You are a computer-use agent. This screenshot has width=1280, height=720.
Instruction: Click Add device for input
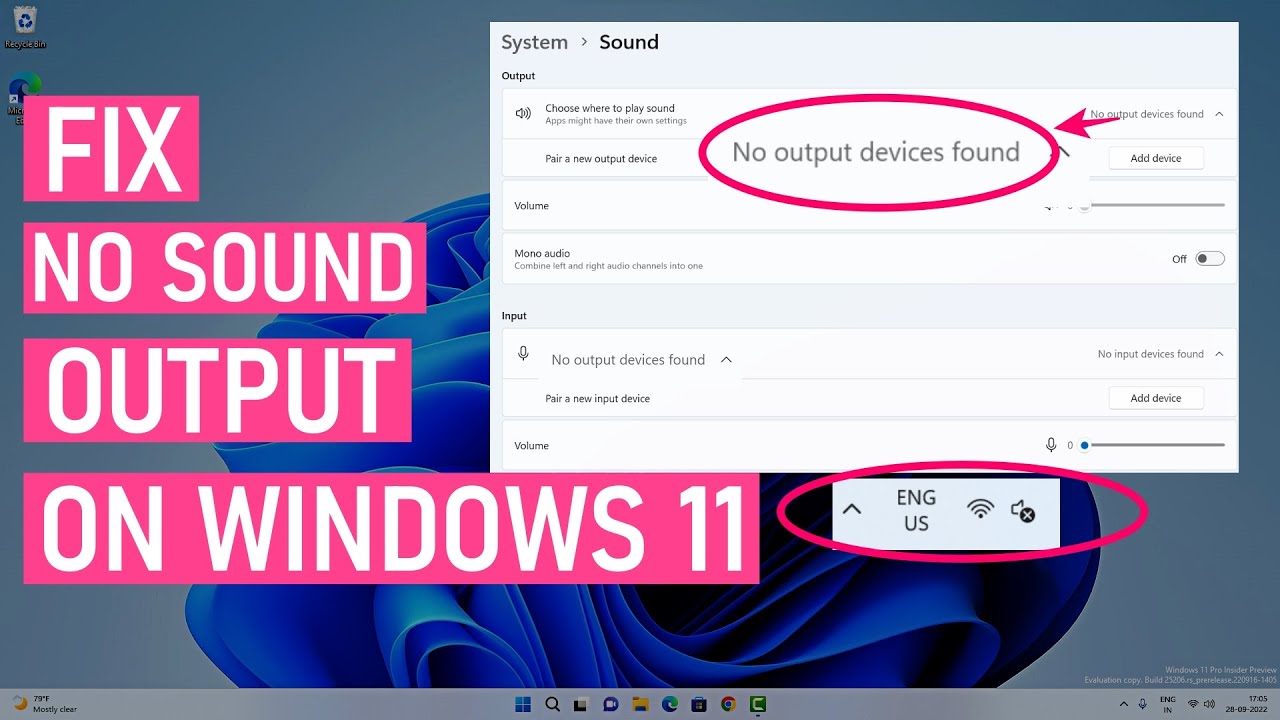click(1156, 398)
